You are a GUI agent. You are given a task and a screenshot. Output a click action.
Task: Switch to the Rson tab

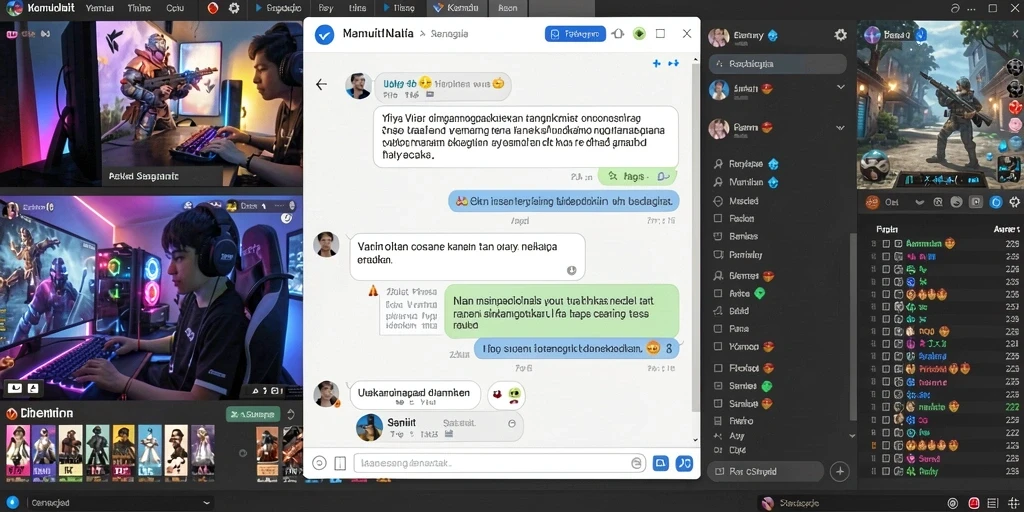(507, 8)
